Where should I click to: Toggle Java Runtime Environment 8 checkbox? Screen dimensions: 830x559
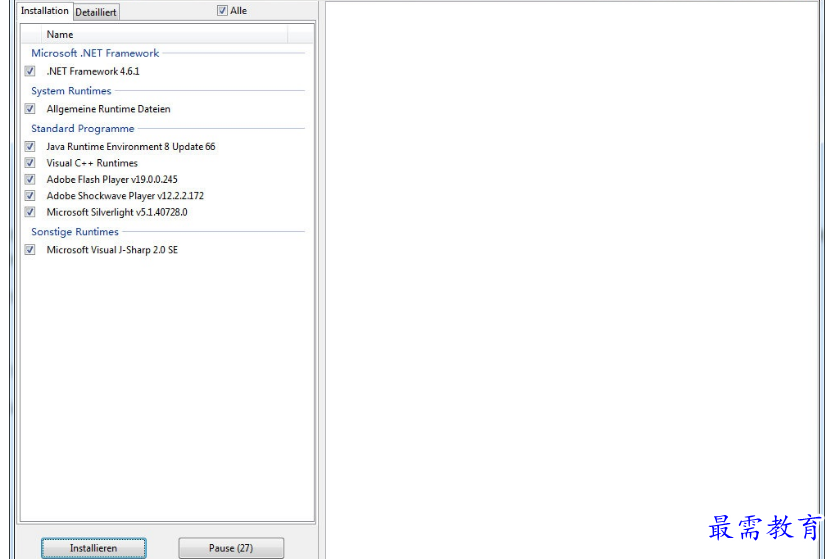(30, 146)
